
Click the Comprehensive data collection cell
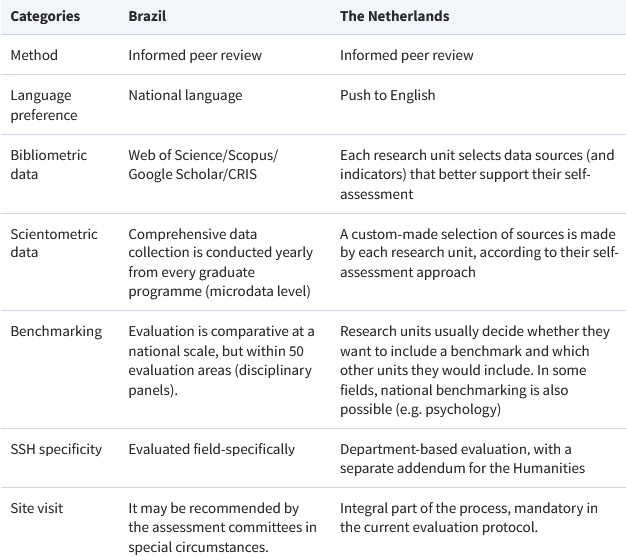pos(221,262)
